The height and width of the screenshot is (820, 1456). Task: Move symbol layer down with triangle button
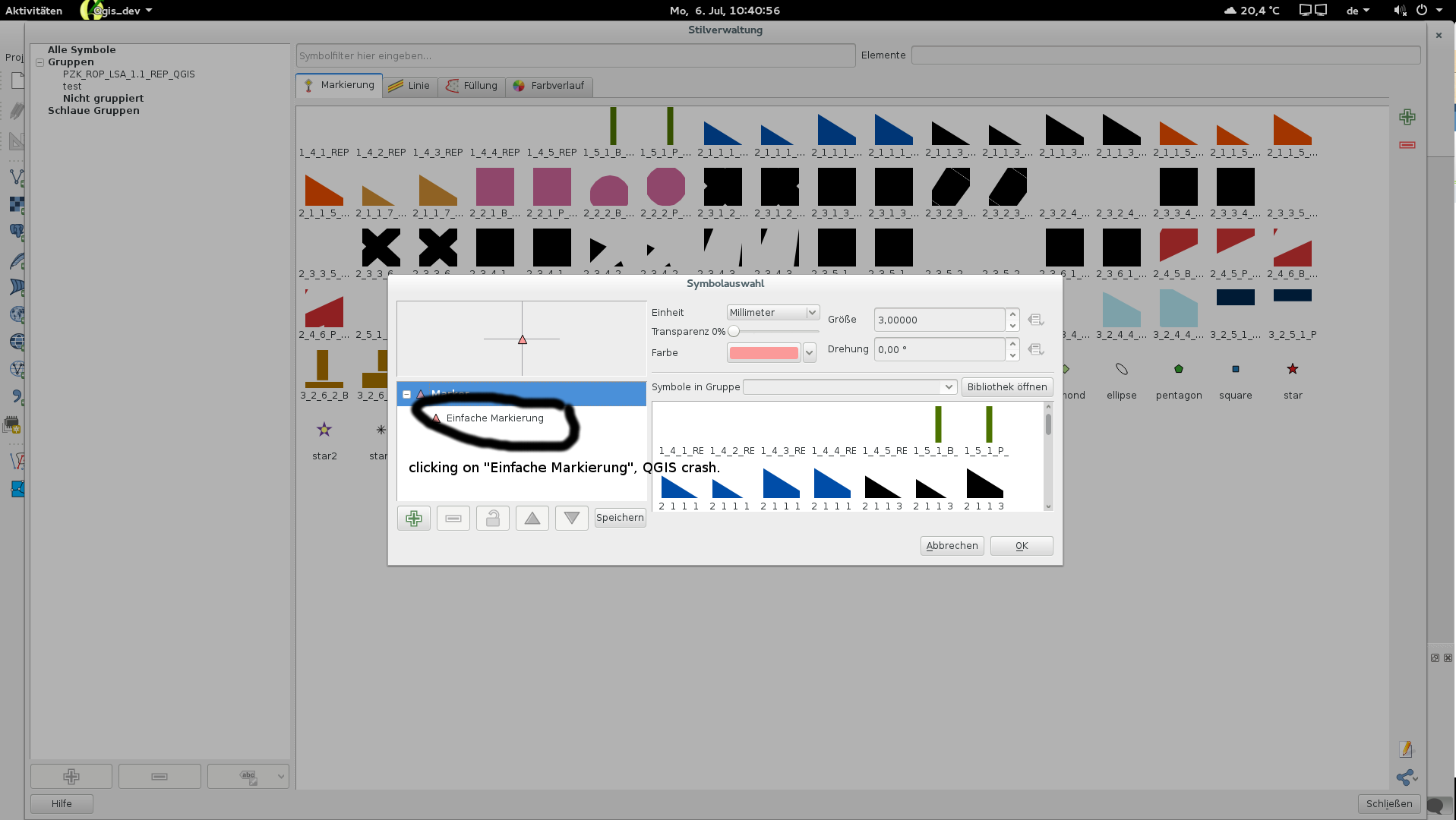click(x=571, y=519)
